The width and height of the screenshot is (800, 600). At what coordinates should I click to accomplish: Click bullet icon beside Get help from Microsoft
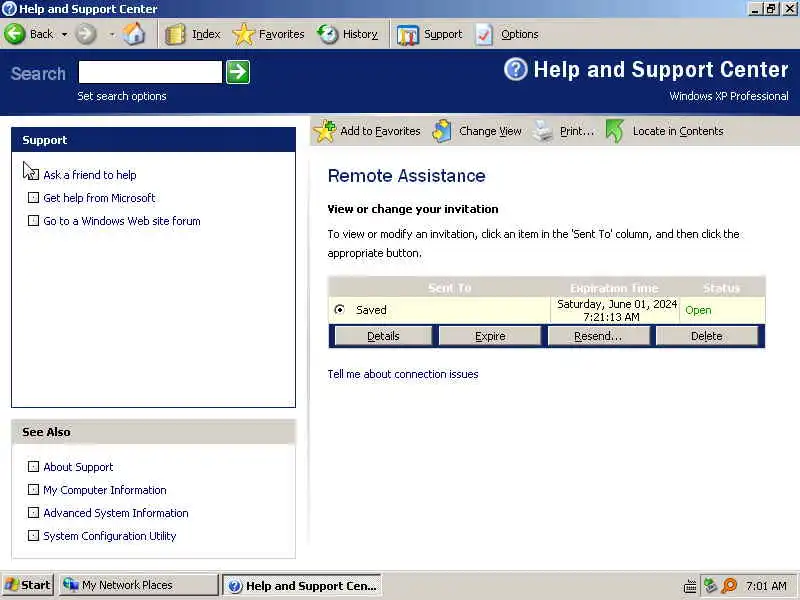(33, 197)
